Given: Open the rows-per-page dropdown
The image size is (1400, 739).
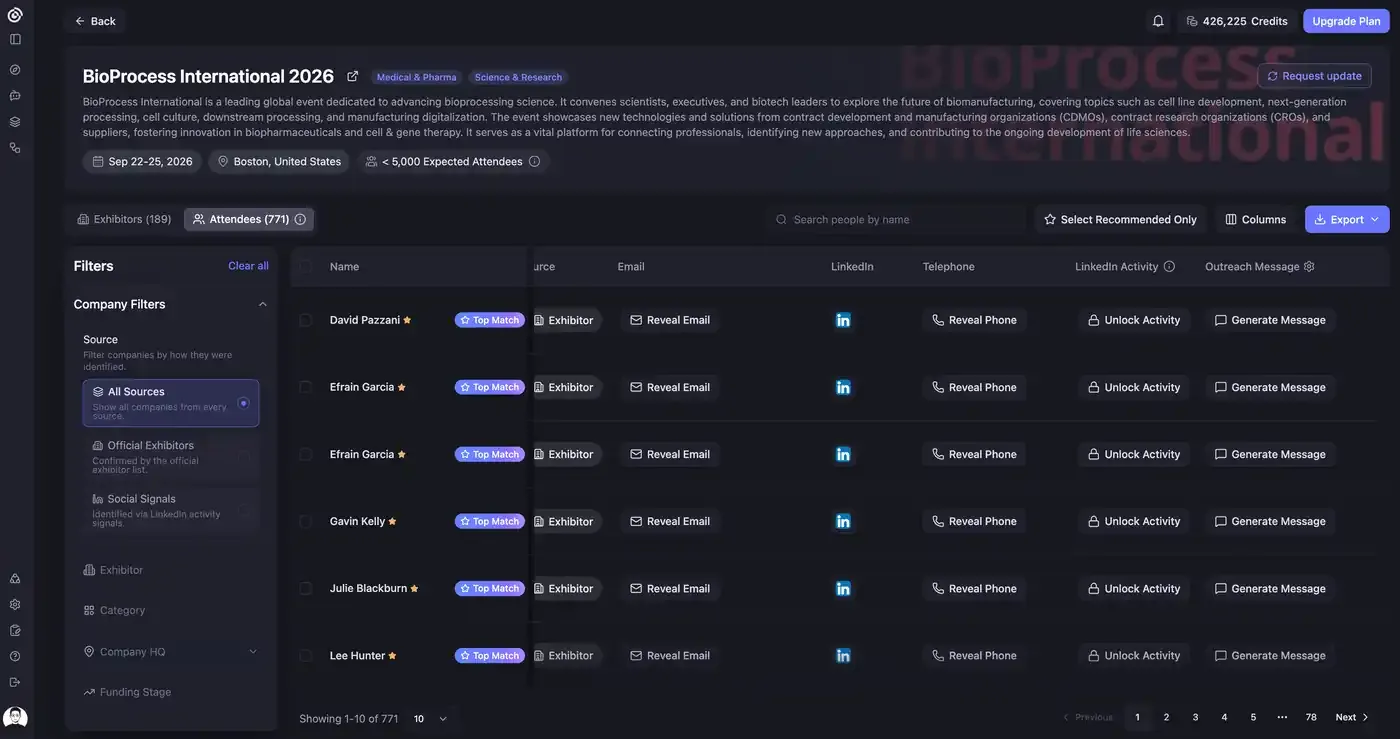Looking at the screenshot, I should [x=430, y=718].
